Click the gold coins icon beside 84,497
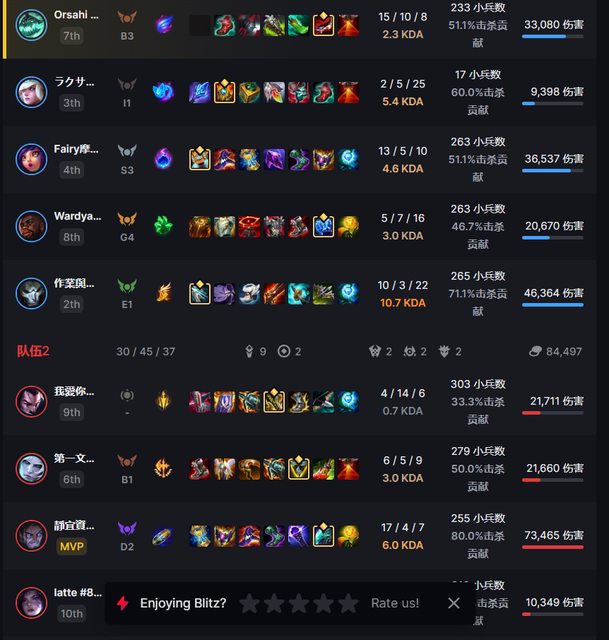 click(535, 351)
